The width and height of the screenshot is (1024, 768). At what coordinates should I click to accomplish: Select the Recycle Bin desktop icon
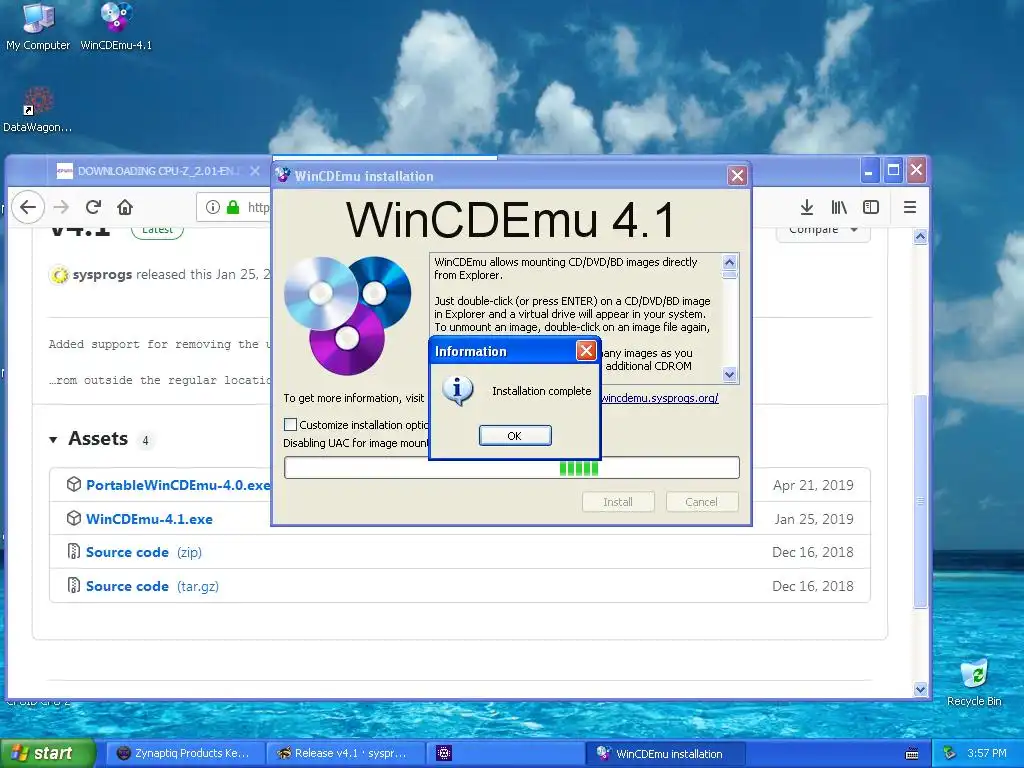[x=974, y=684]
